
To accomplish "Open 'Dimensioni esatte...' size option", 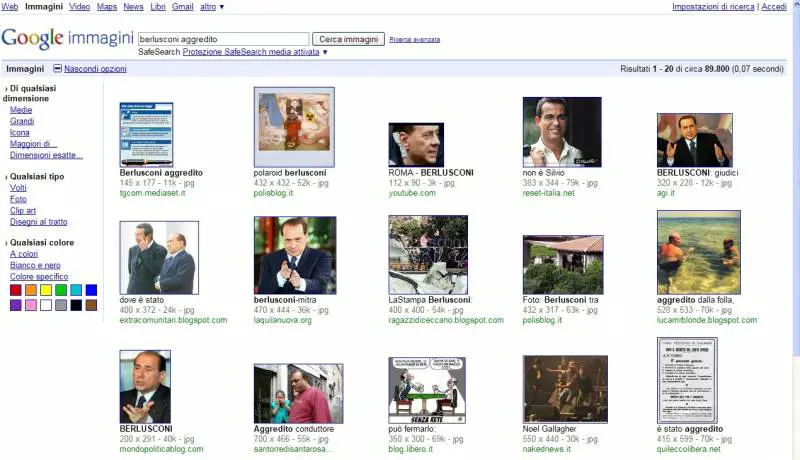I will point(46,155).
